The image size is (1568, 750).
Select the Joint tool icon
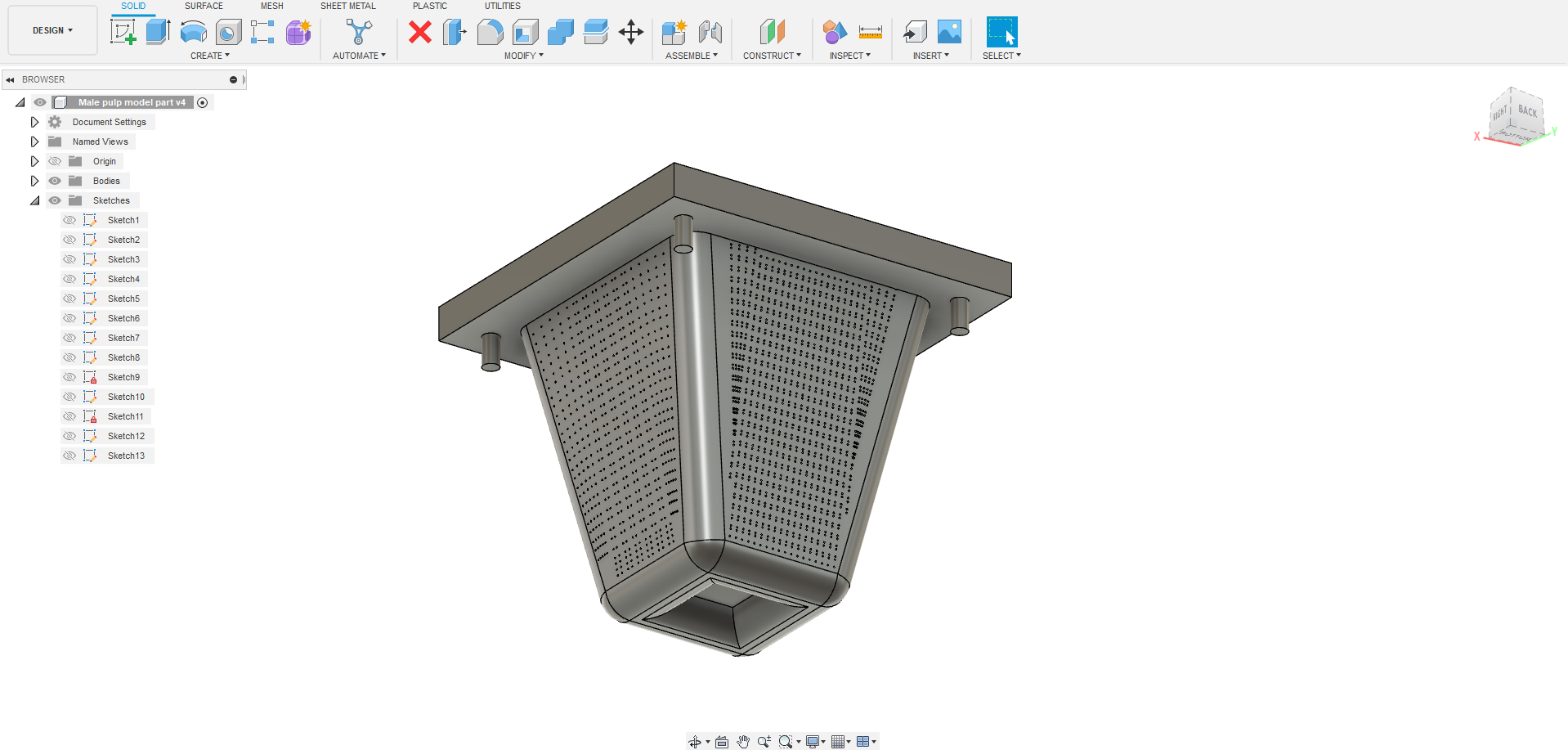710,32
